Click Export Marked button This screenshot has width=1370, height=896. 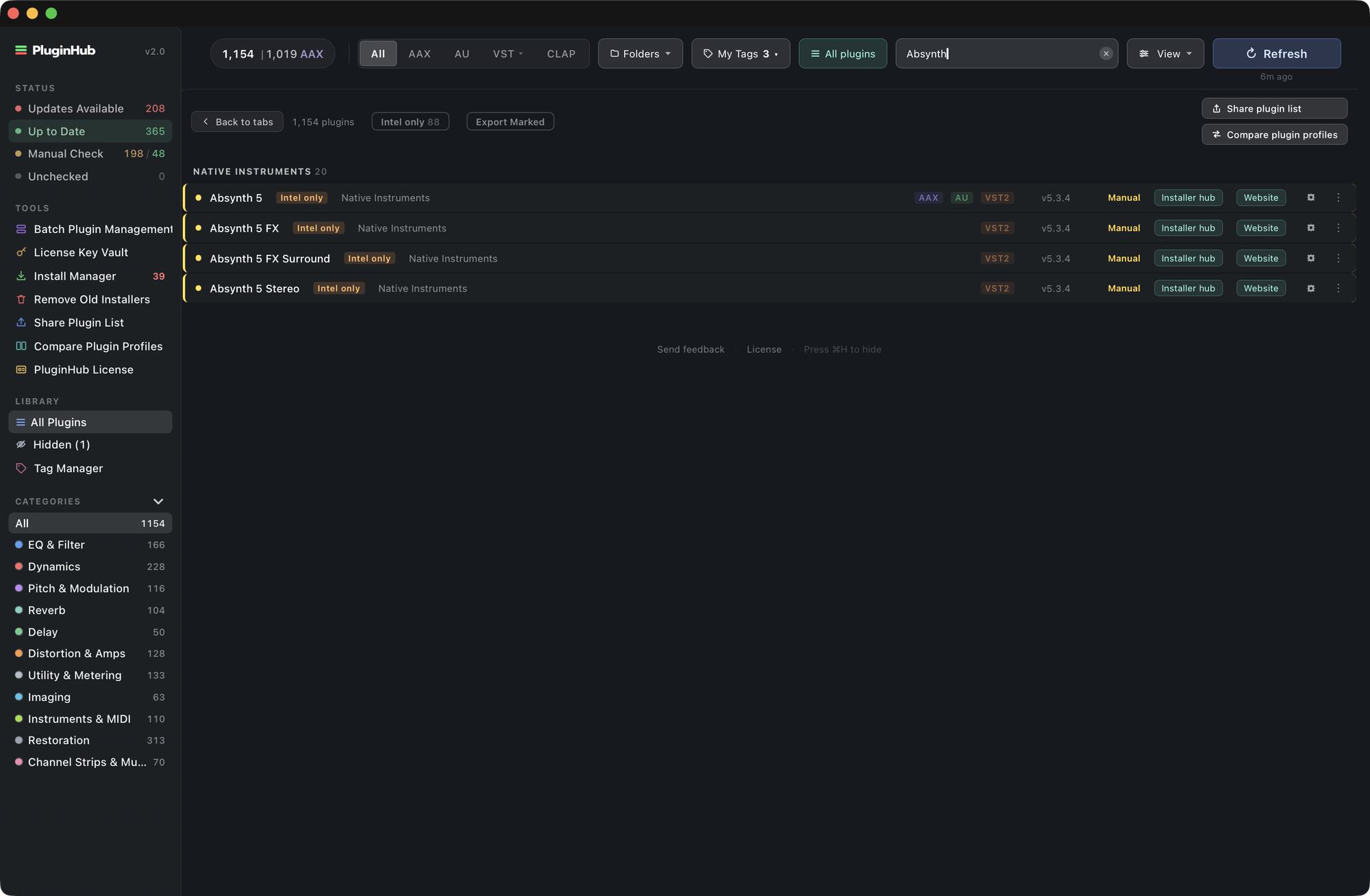pos(510,122)
